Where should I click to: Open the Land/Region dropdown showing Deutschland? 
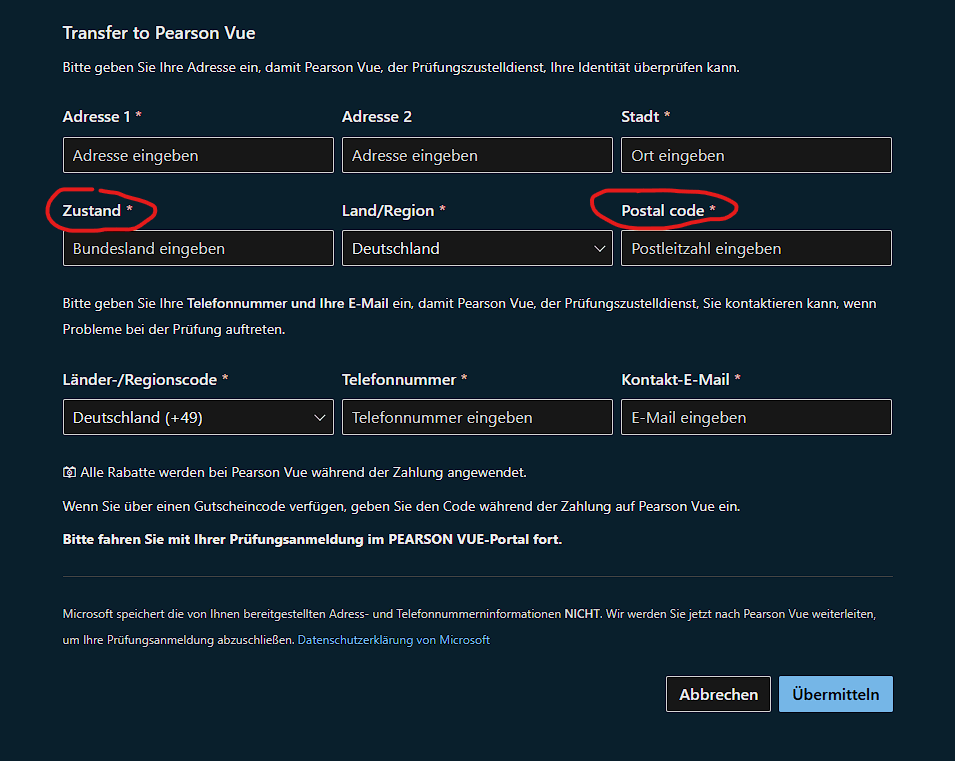click(477, 248)
